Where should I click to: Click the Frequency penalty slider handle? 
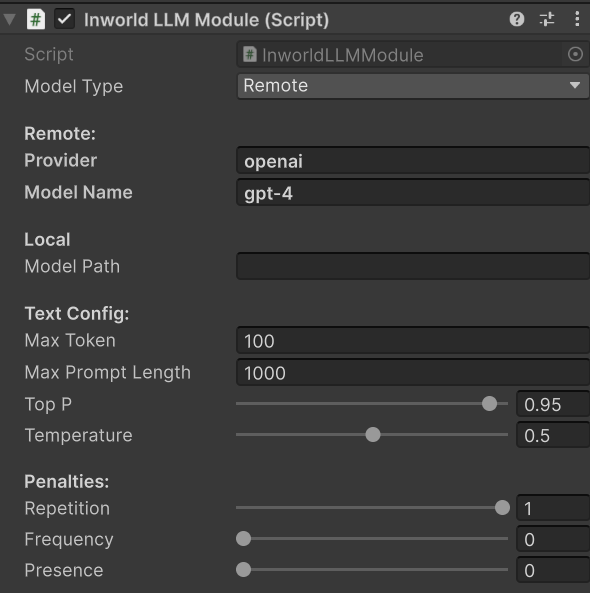pos(244,539)
